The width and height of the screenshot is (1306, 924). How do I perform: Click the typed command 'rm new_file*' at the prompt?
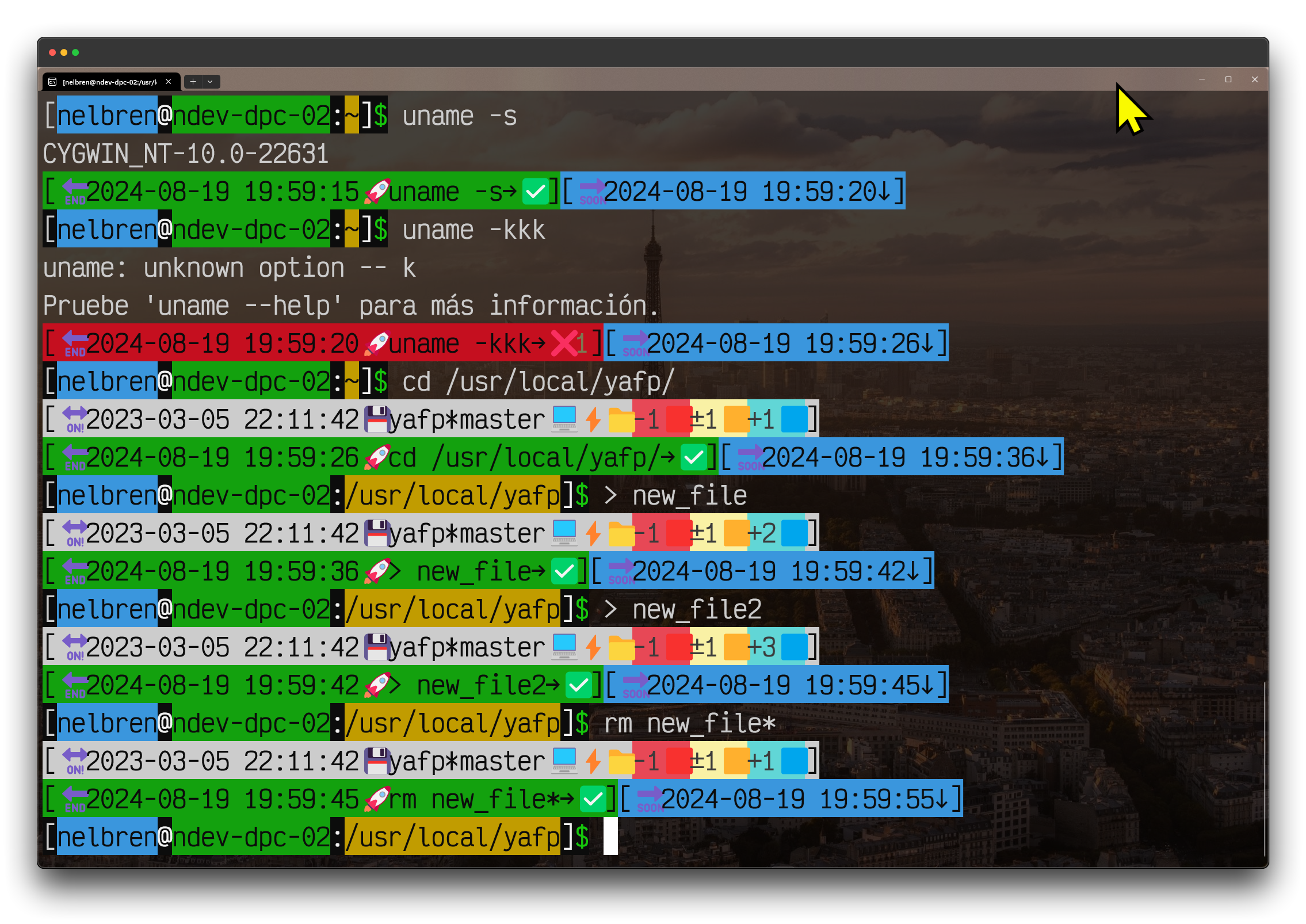[x=690, y=723]
